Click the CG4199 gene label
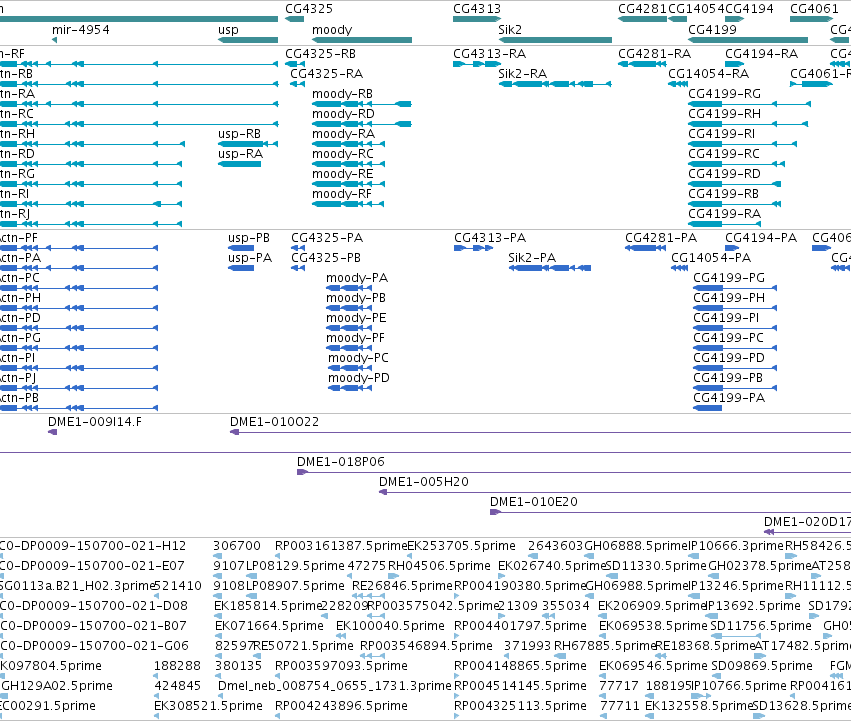Image resolution: width=851 pixels, height=721 pixels. click(x=712, y=29)
